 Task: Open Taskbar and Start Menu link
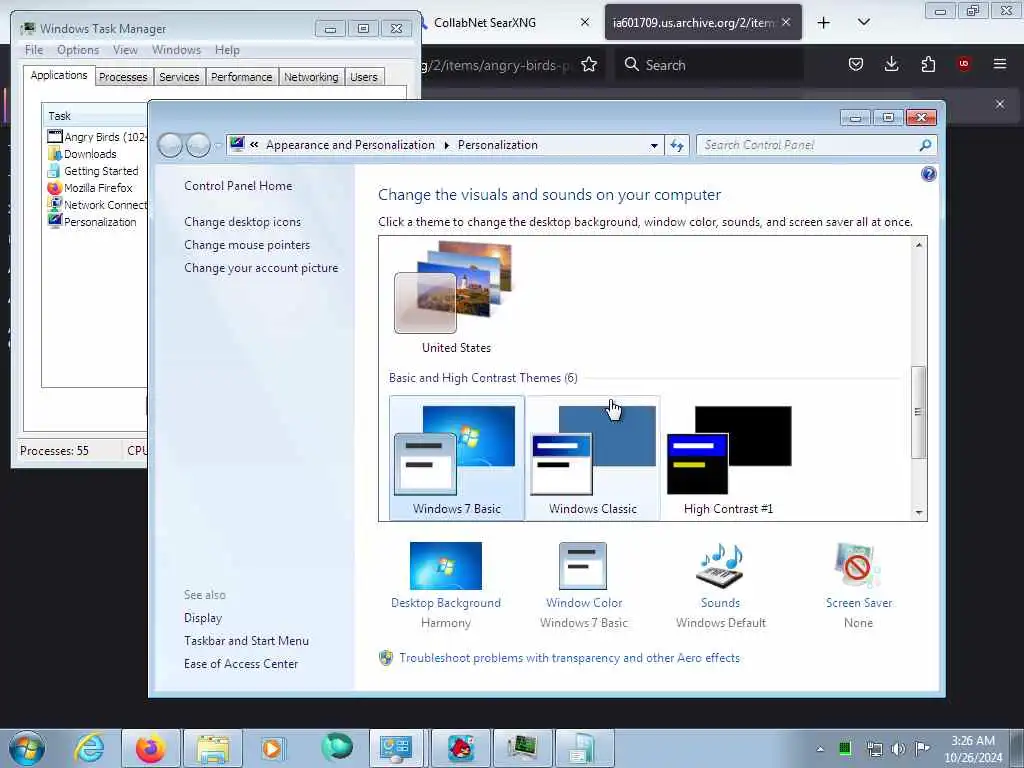click(246, 641)
